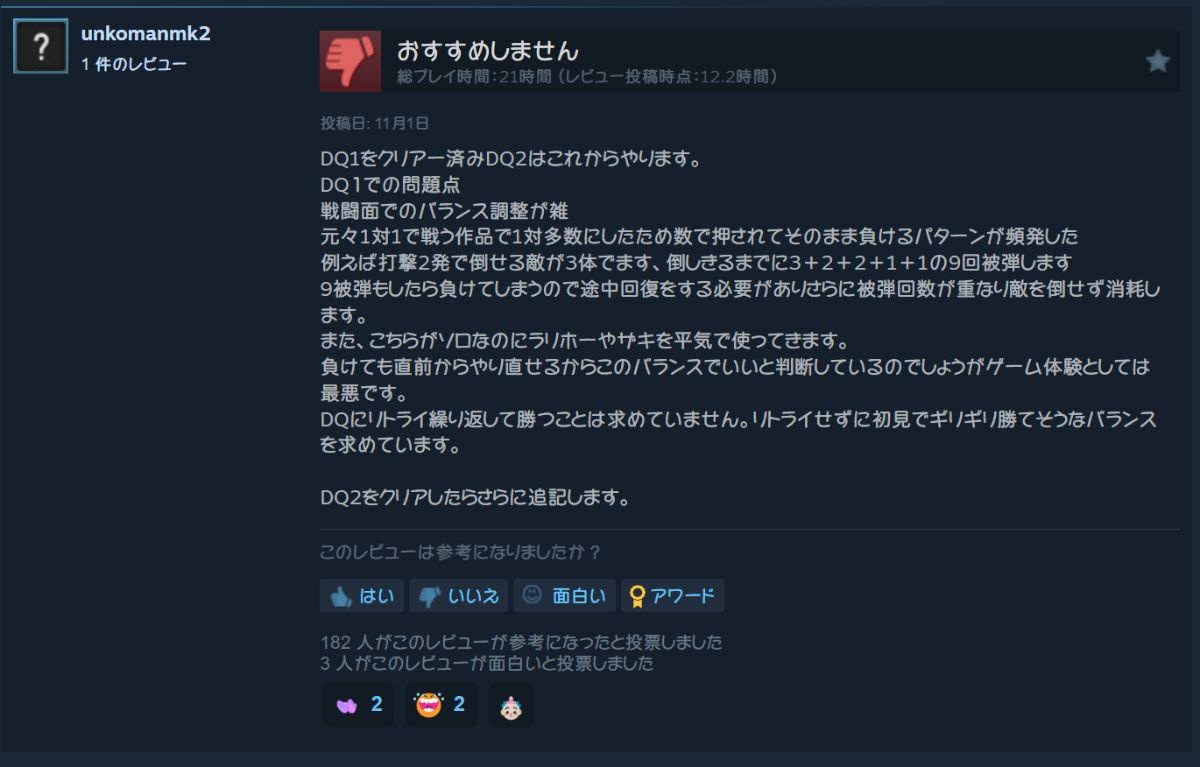
Task: Click the 投稿日: 11月1日 posted date
Action: 375,123
